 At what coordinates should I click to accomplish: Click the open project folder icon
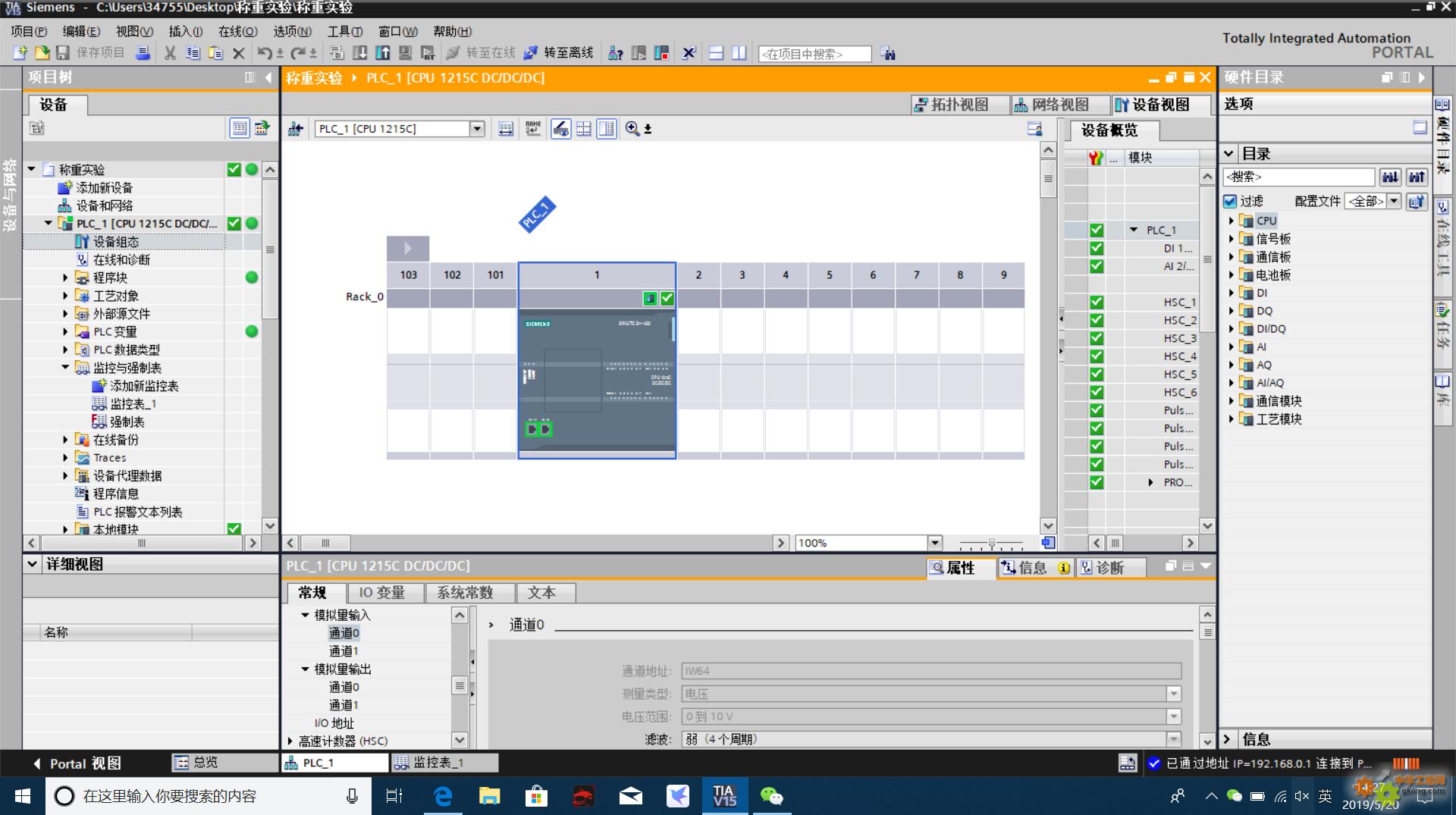42,53
